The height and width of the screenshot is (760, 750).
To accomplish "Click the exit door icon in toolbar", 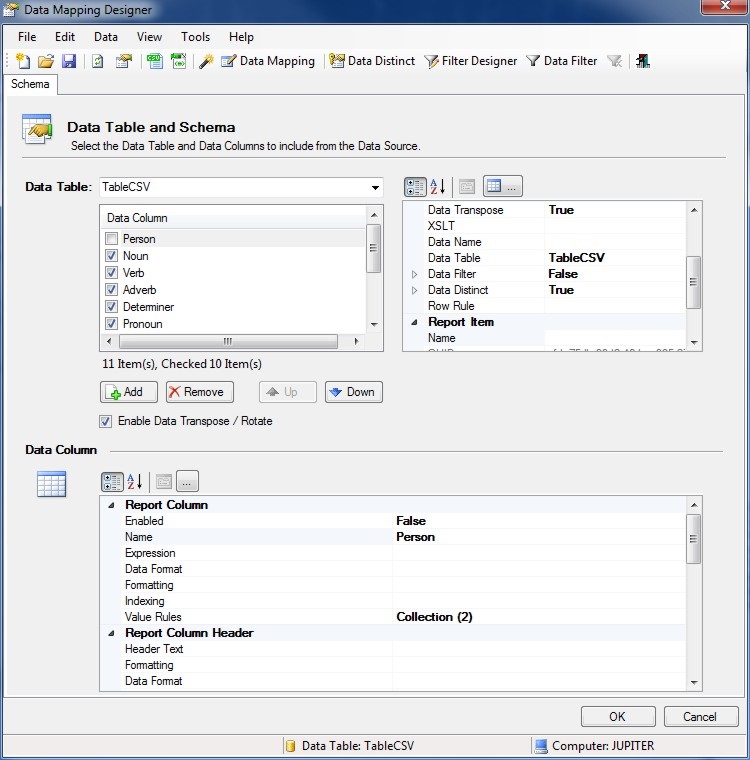I will pos(642,61).
